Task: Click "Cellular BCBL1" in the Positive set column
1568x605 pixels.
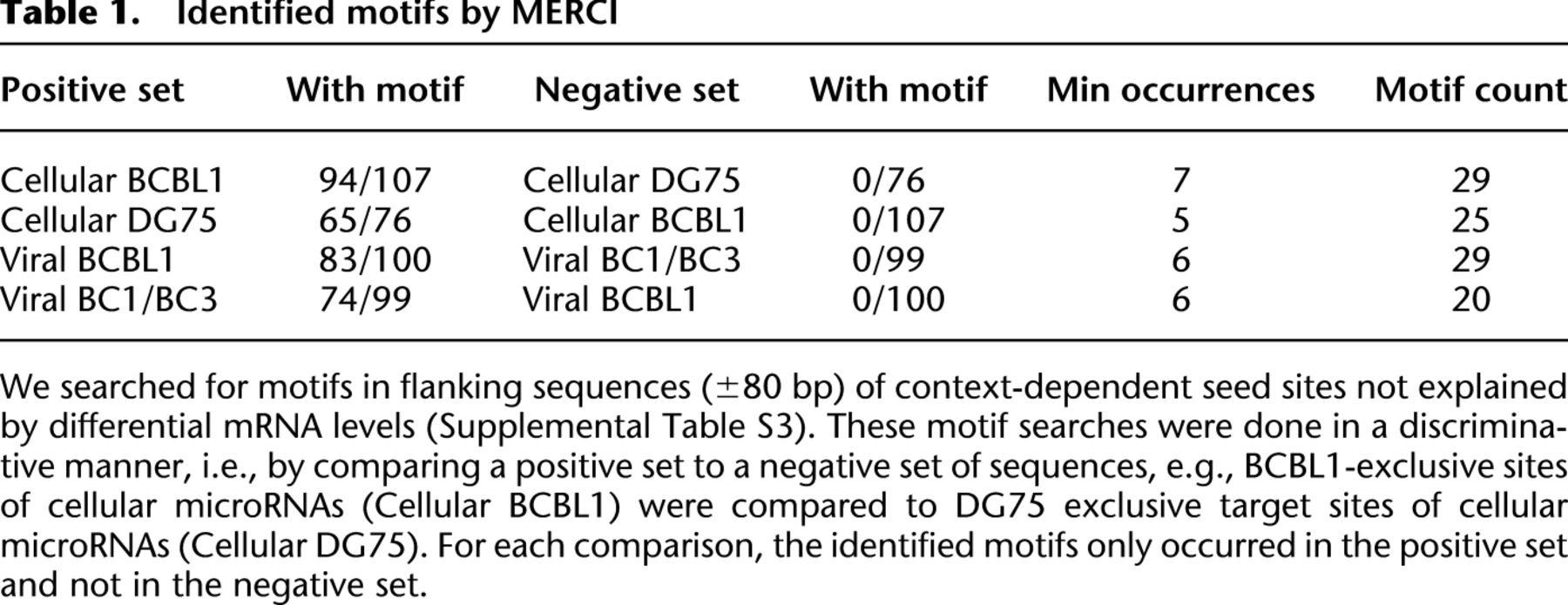Action: pos(112,180)
